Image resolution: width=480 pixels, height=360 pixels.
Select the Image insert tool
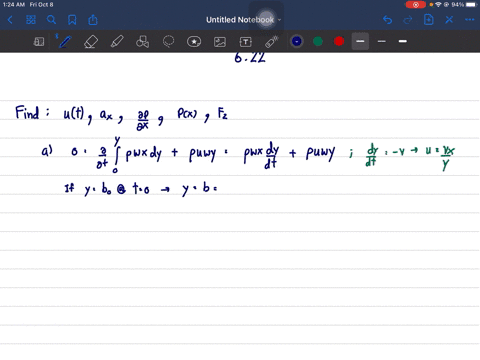point(220,42)
